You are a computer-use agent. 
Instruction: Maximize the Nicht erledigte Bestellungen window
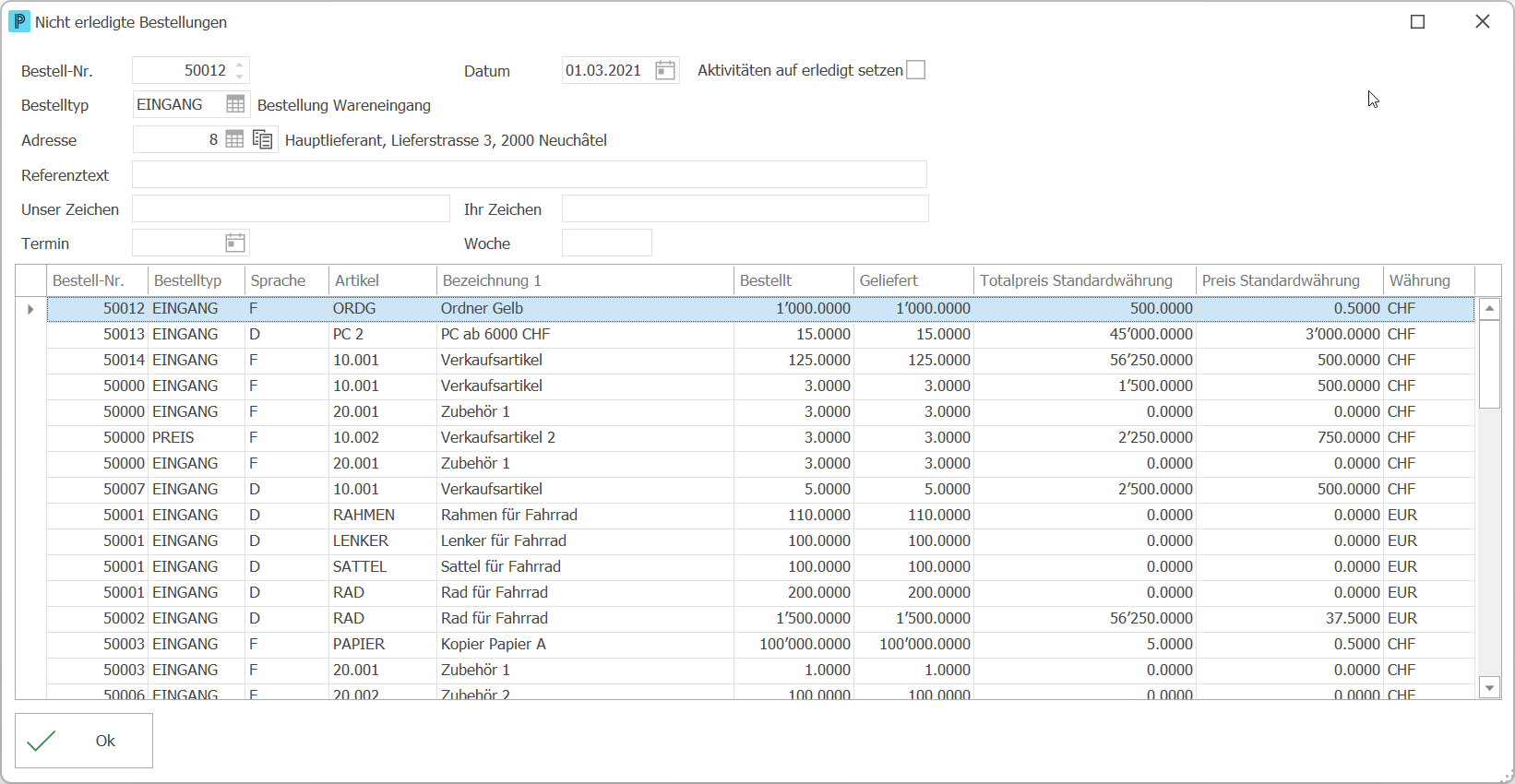1418,21
